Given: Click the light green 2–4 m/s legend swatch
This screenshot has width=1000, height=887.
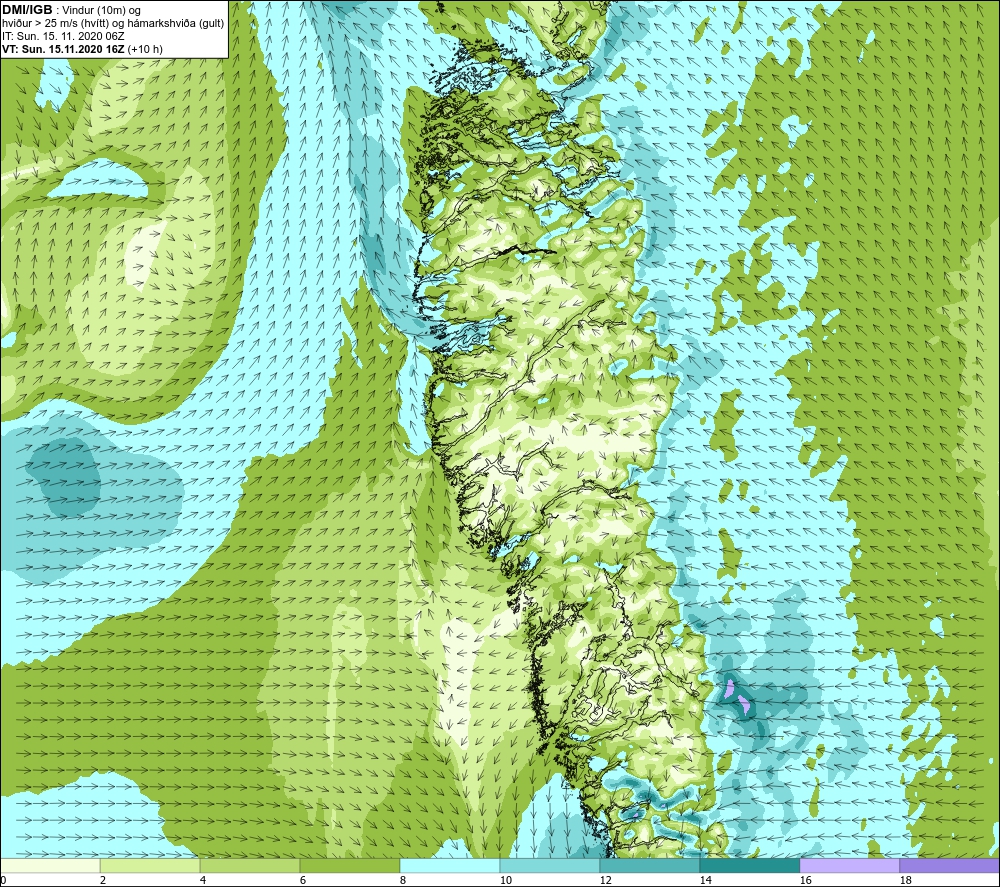Looking at the screenshot, I should click(x=150, y=865).
